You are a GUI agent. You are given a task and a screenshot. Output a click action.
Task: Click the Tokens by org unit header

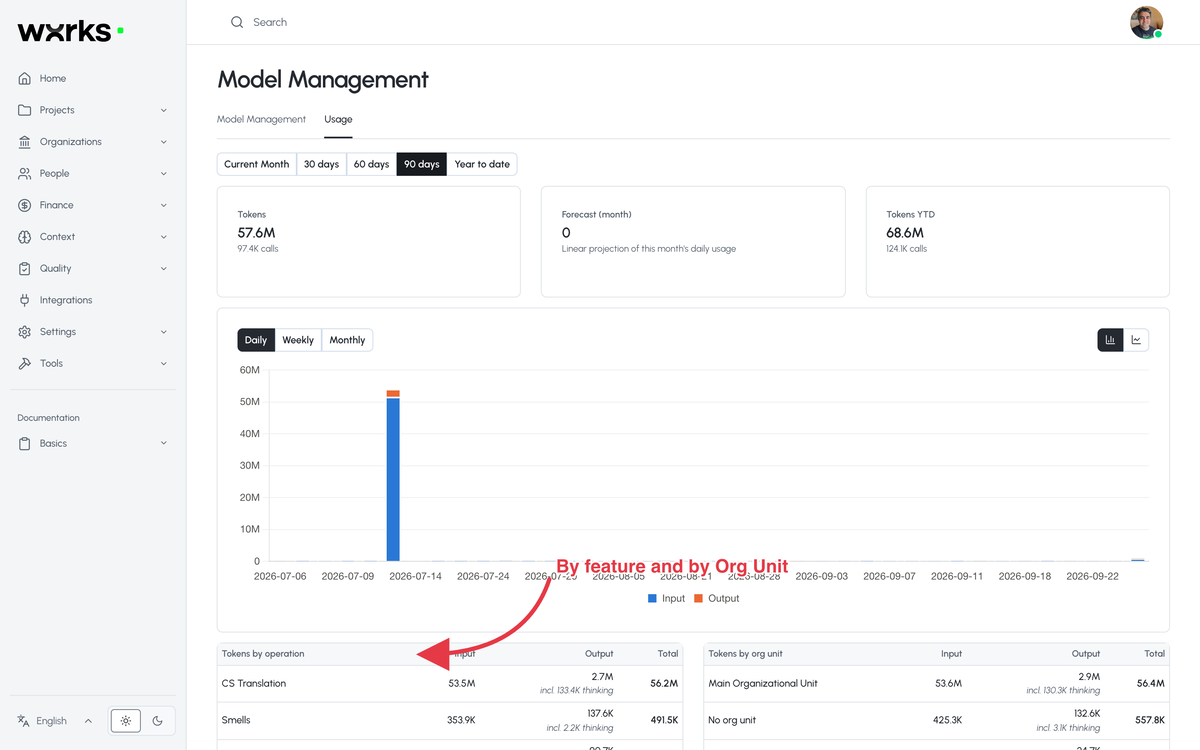pyautogui.click(x=745, y=654)
